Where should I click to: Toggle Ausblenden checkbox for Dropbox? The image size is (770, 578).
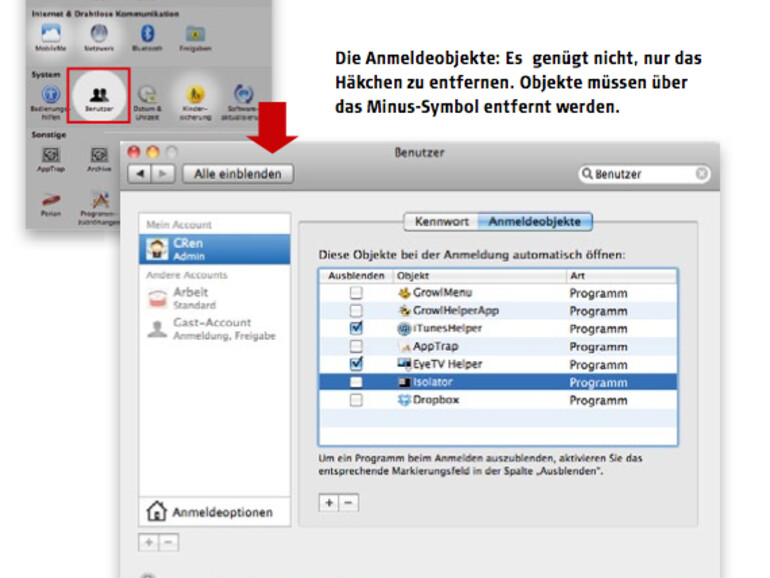pos(356,400)
